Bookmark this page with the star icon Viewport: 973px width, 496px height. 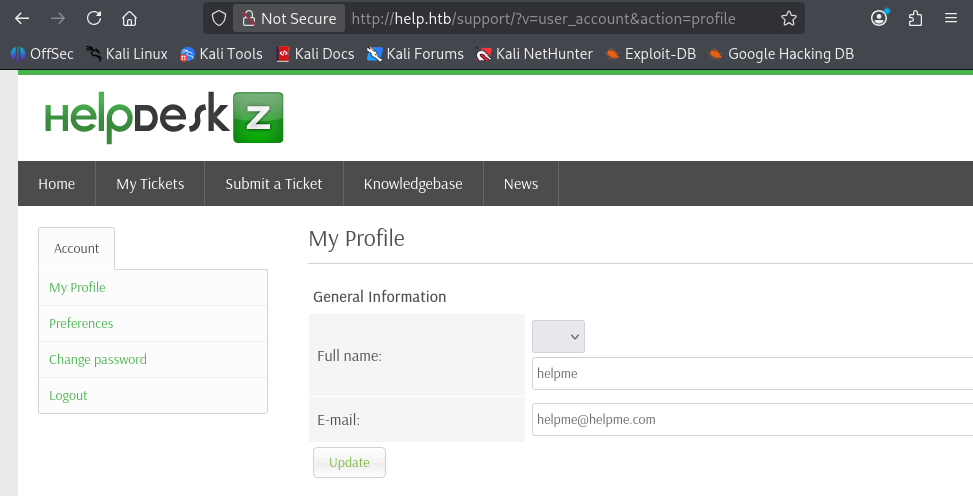coord(788,18)
